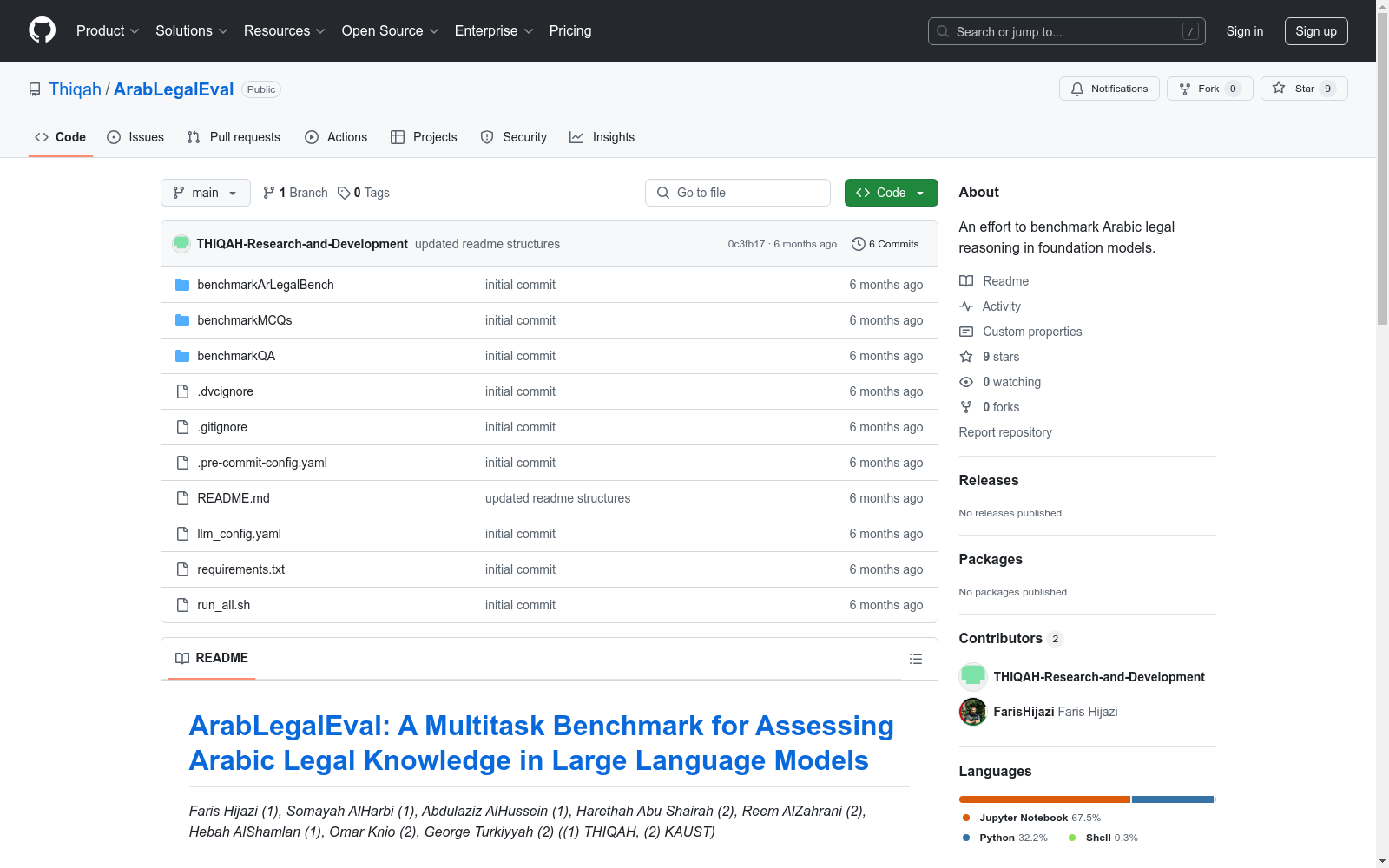This screenshot has width=1389, height=868.
Task: Expand the Resources menu
Action: coord(285,31)
